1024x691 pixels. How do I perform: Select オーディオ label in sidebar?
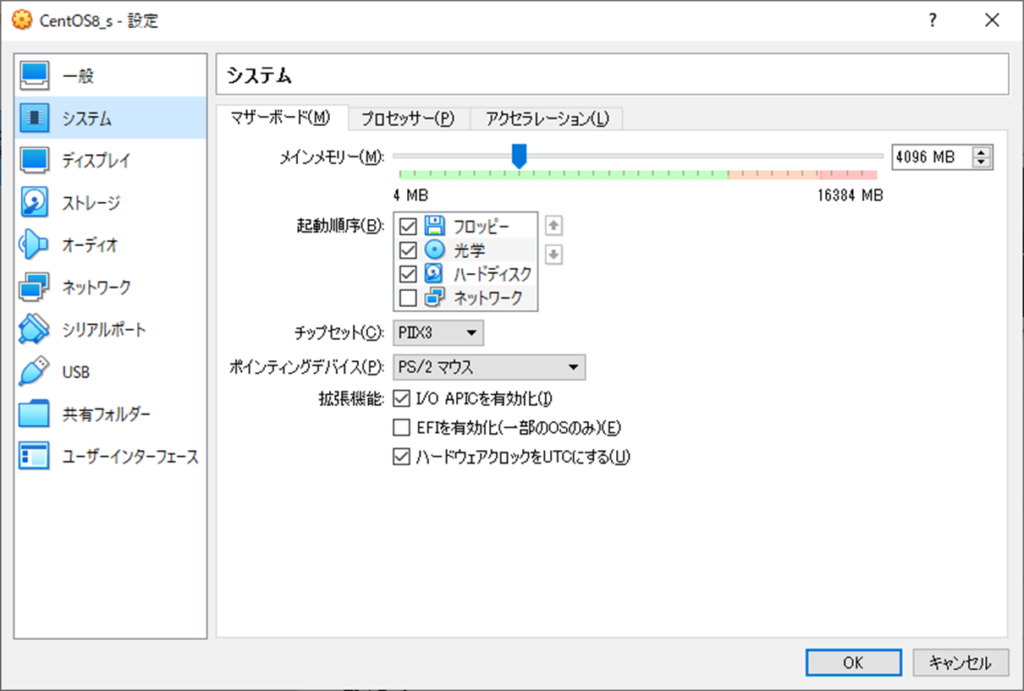(90, 245)
